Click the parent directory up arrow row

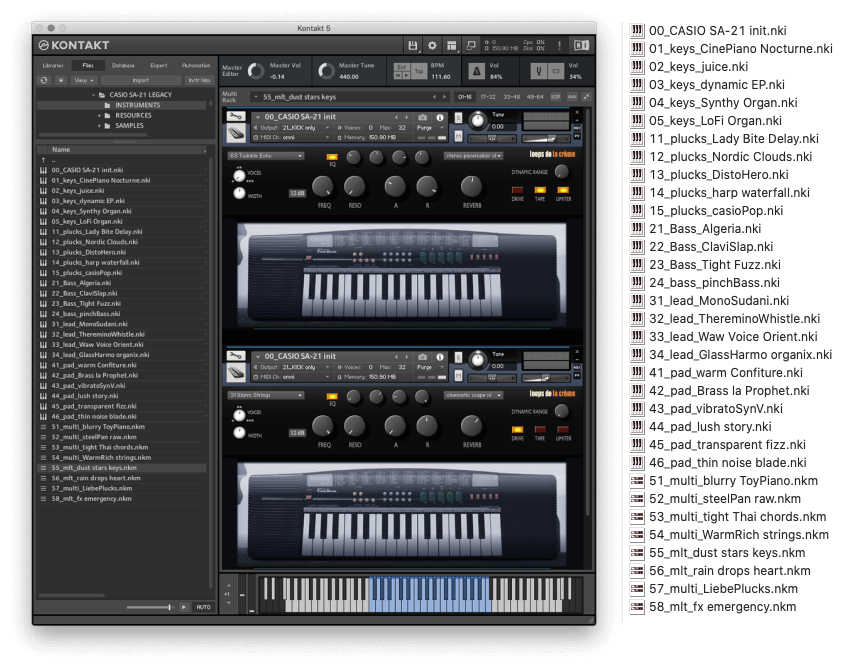[x=122, y=160]
